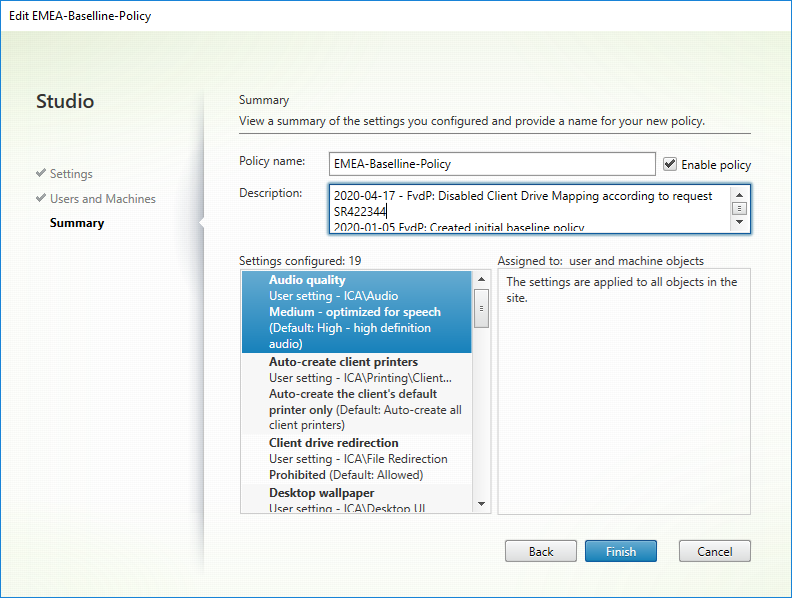Click the Summary section heading
This screenshot has width=792, height=598.
(264, 100)
